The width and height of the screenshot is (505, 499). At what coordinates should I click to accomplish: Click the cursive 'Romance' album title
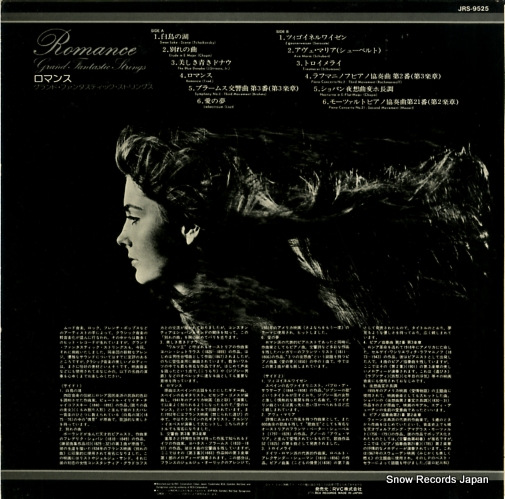click(x=85, y=43)
